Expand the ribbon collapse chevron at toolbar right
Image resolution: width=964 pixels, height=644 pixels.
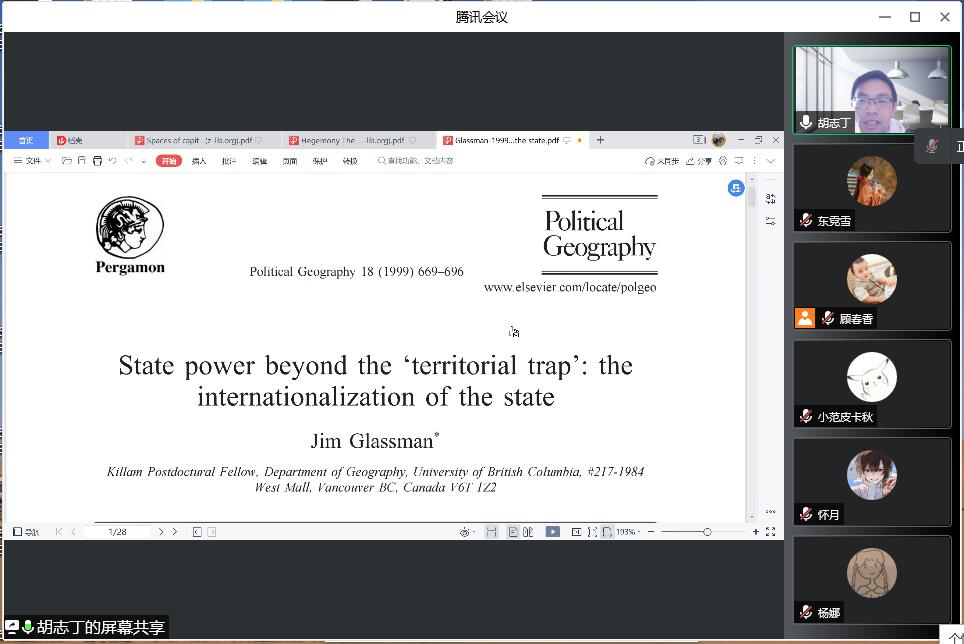click(771, 161)
